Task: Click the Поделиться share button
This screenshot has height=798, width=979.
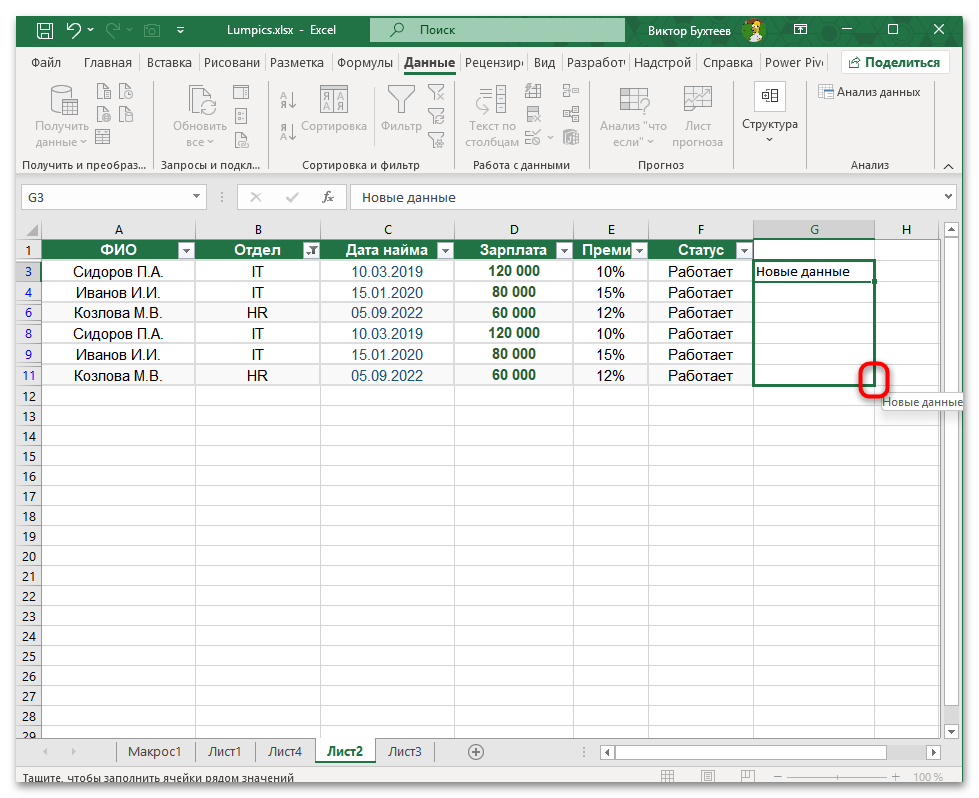Action: 895,62
